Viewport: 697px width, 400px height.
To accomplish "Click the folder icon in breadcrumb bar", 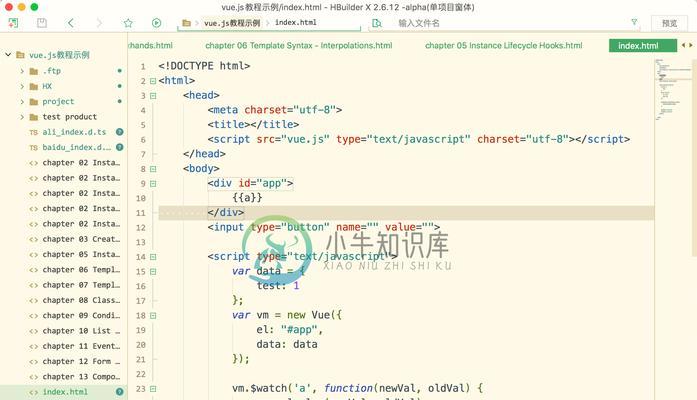I will pos(186,23).
